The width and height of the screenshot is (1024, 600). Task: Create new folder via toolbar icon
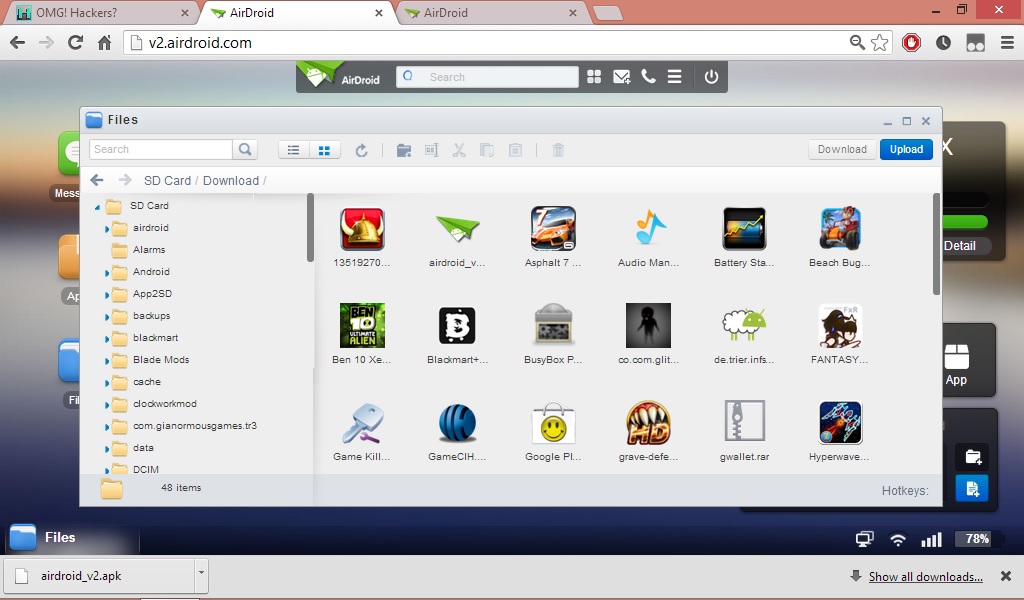[x=404, y=151]
